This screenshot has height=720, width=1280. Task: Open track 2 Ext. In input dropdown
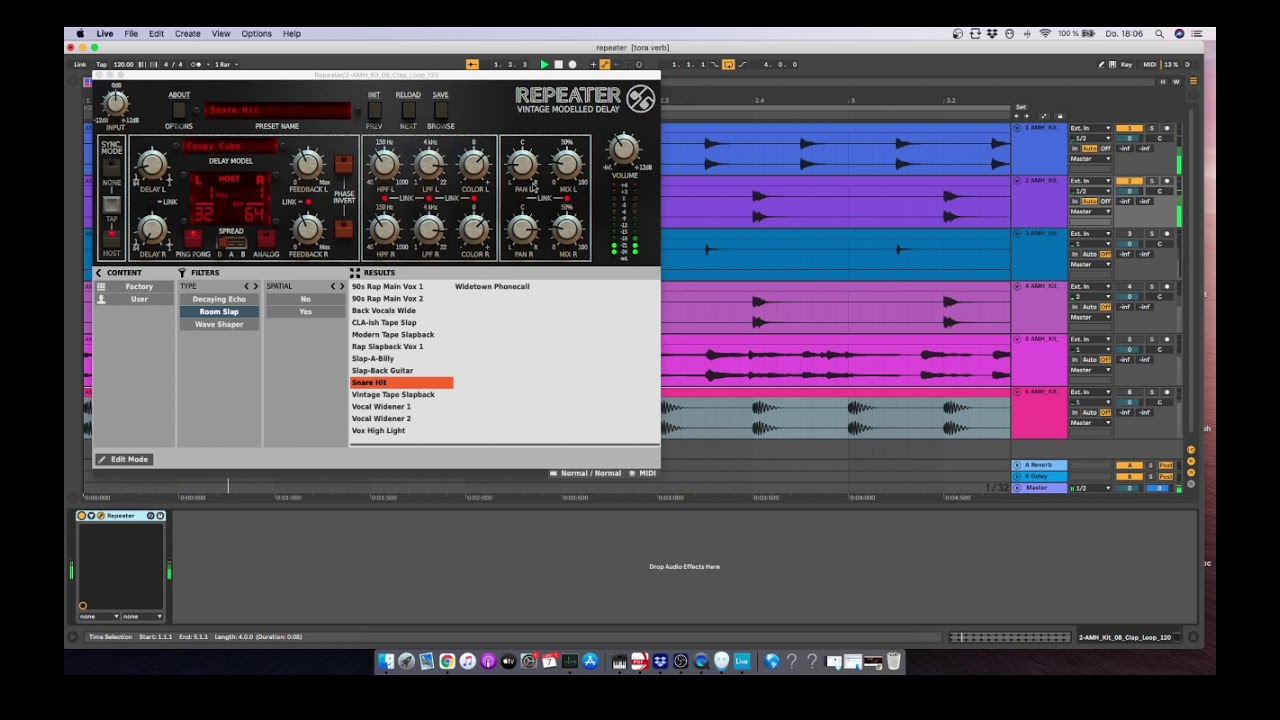(1090, 181)
